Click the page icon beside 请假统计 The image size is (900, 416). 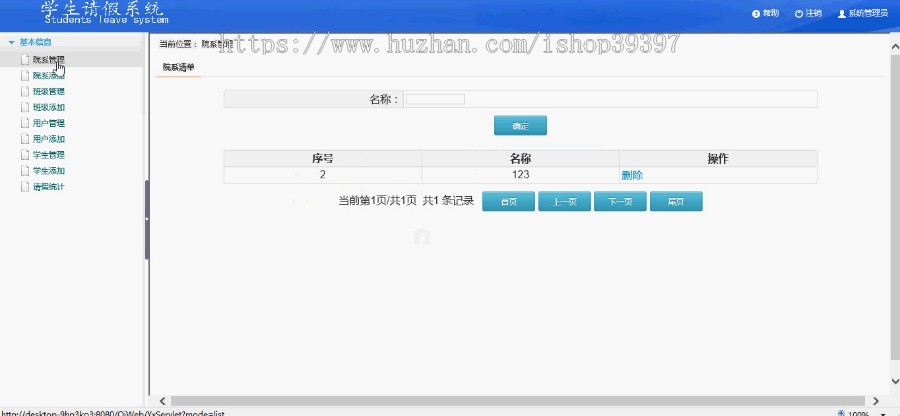(24, 186)
